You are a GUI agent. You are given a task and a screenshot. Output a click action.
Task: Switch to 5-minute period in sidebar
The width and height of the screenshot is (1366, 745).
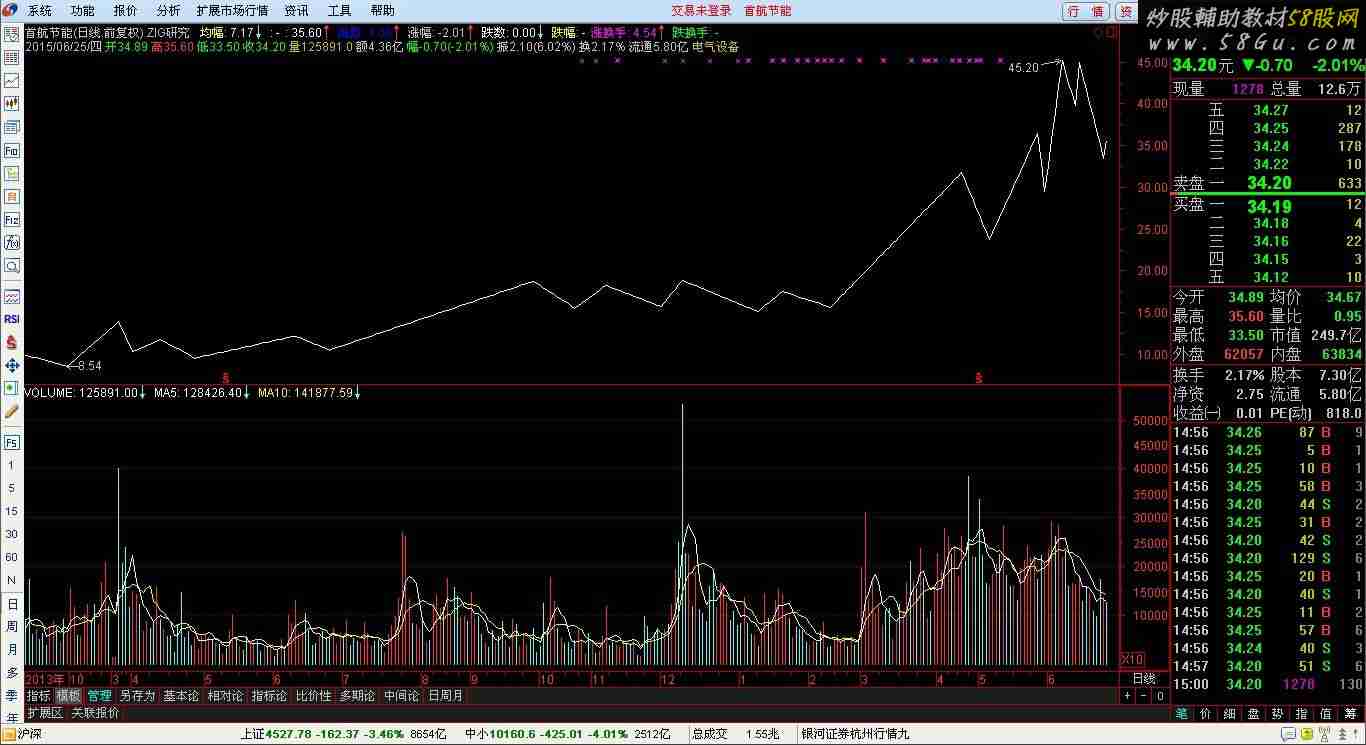(x=12, y=488)
